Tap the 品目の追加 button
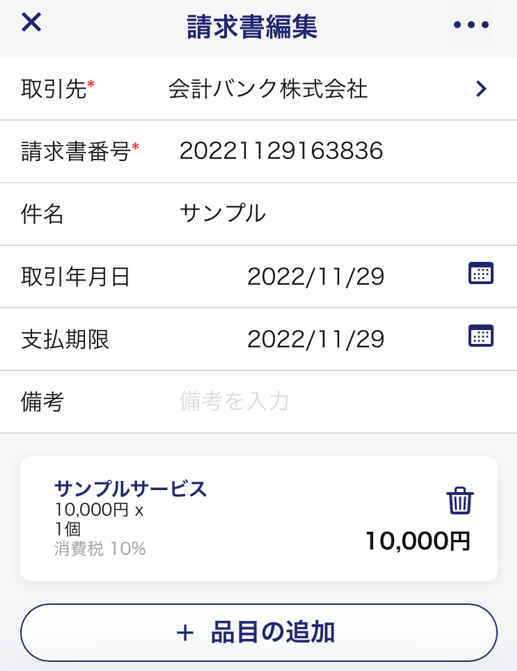This screenshot has width=517, height=671. pyautogui.click(x=259, y=632)
